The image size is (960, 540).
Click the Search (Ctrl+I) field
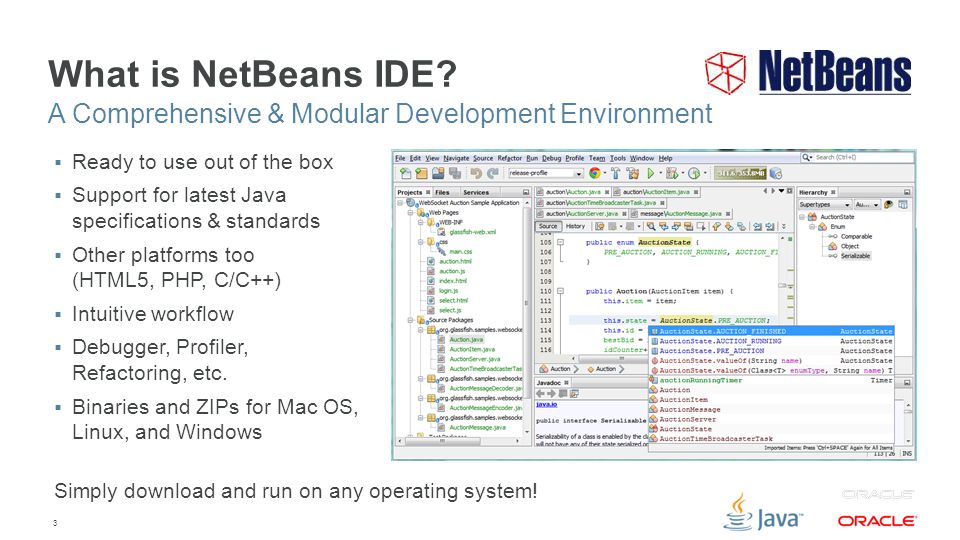coord(857,157)
